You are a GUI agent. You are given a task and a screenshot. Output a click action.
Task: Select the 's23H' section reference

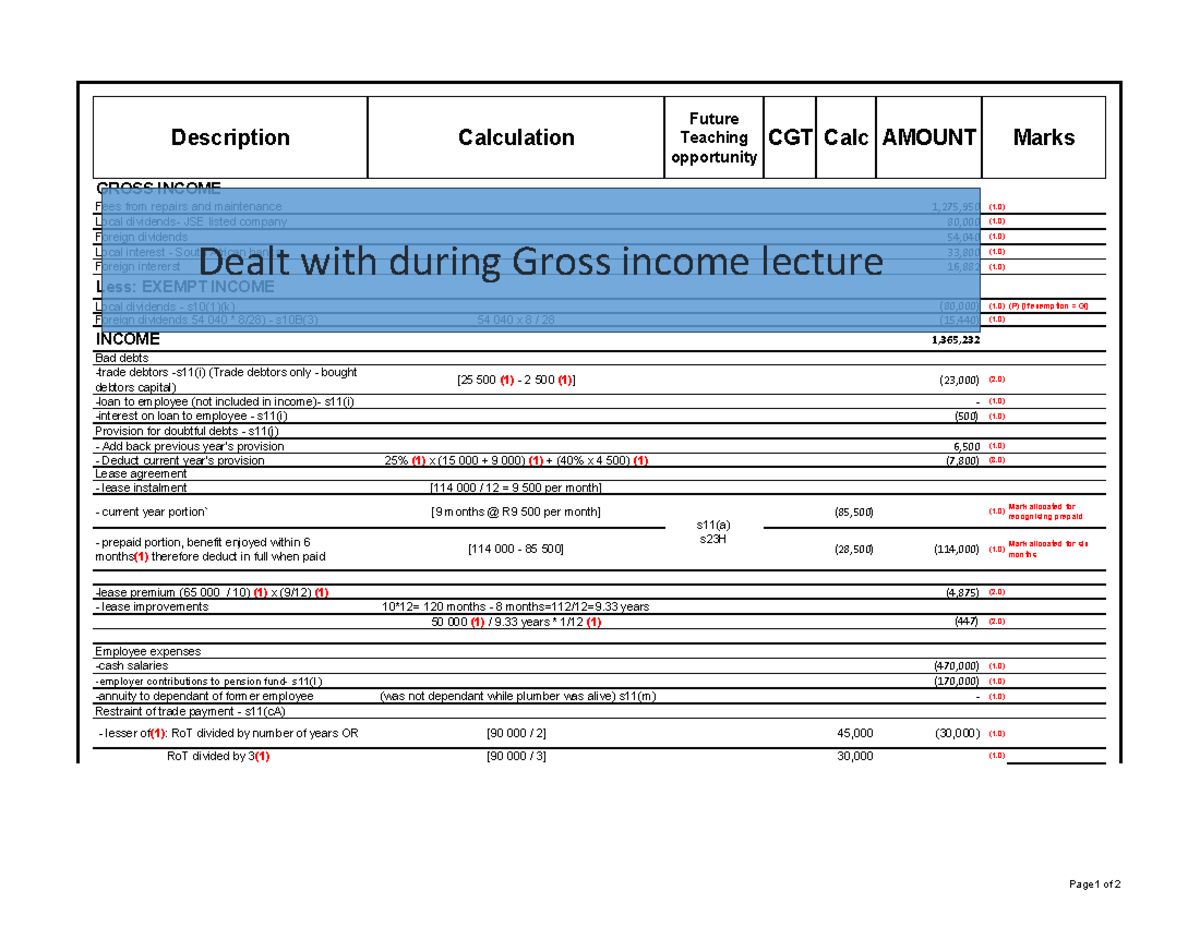click(x=714, y=538)
